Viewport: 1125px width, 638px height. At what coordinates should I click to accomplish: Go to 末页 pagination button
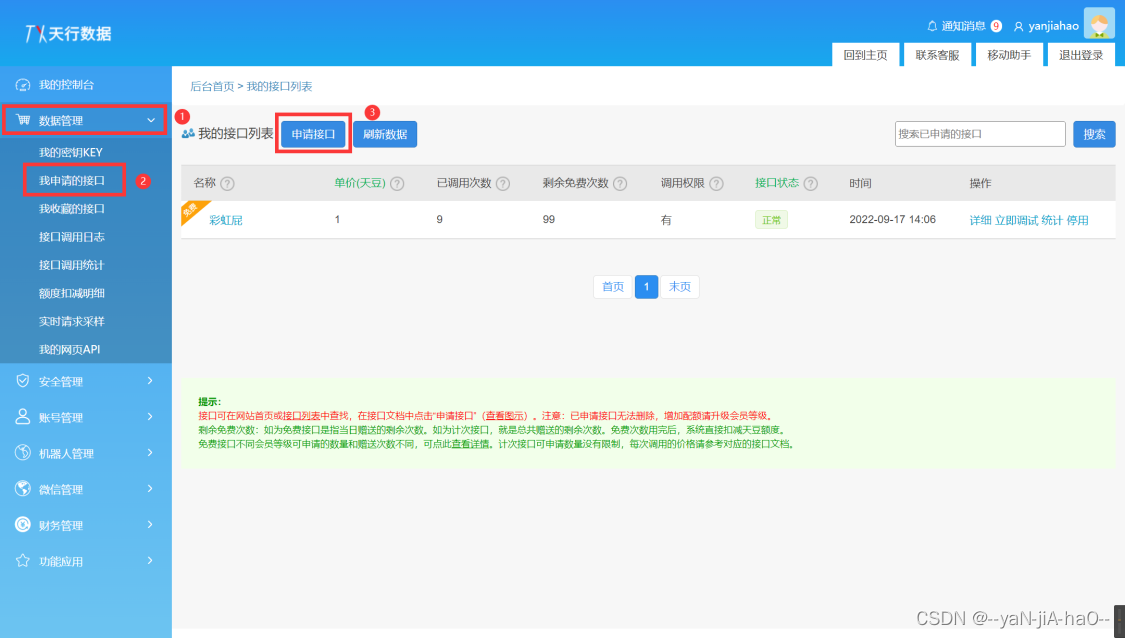pos(679,286)
